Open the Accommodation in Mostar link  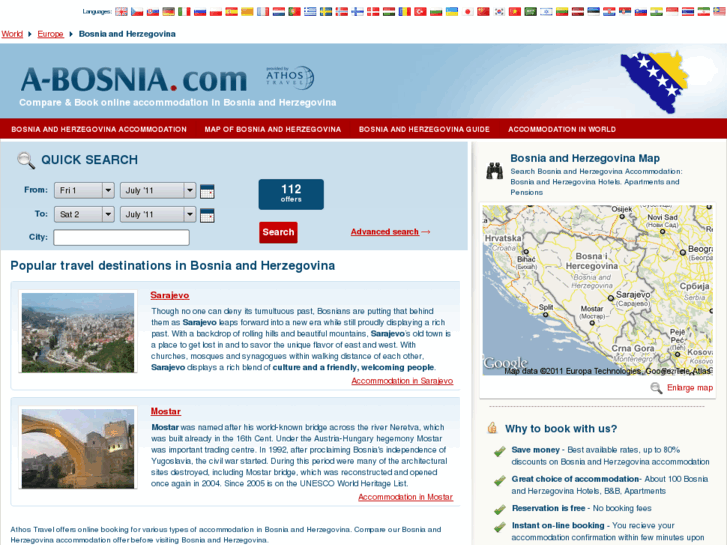405,497
